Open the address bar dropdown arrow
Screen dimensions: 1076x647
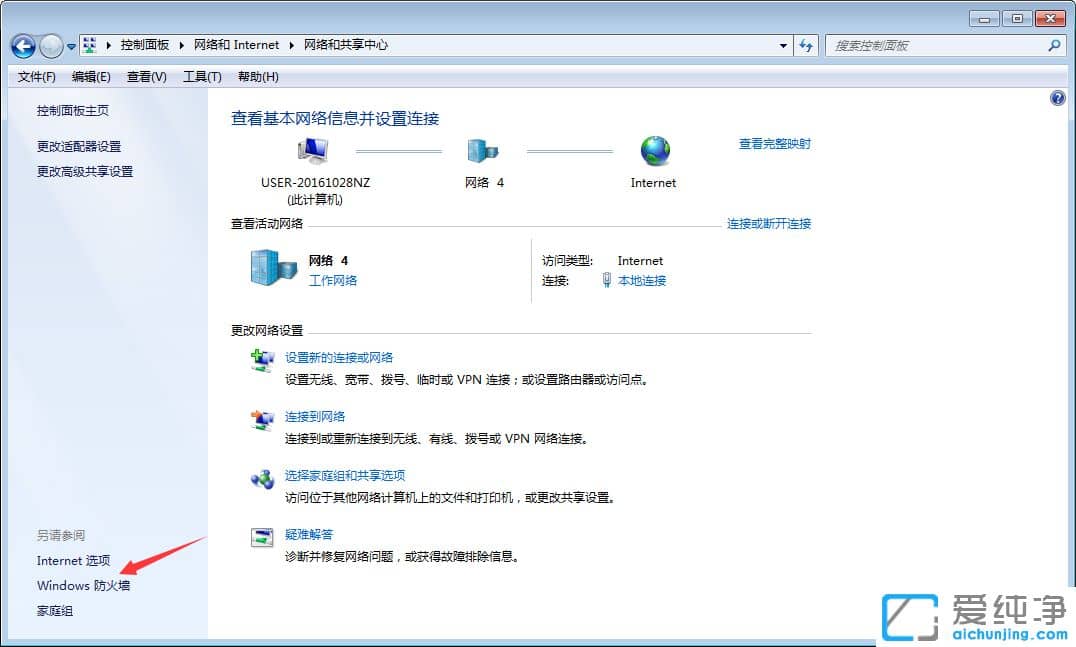click(783, 46)
